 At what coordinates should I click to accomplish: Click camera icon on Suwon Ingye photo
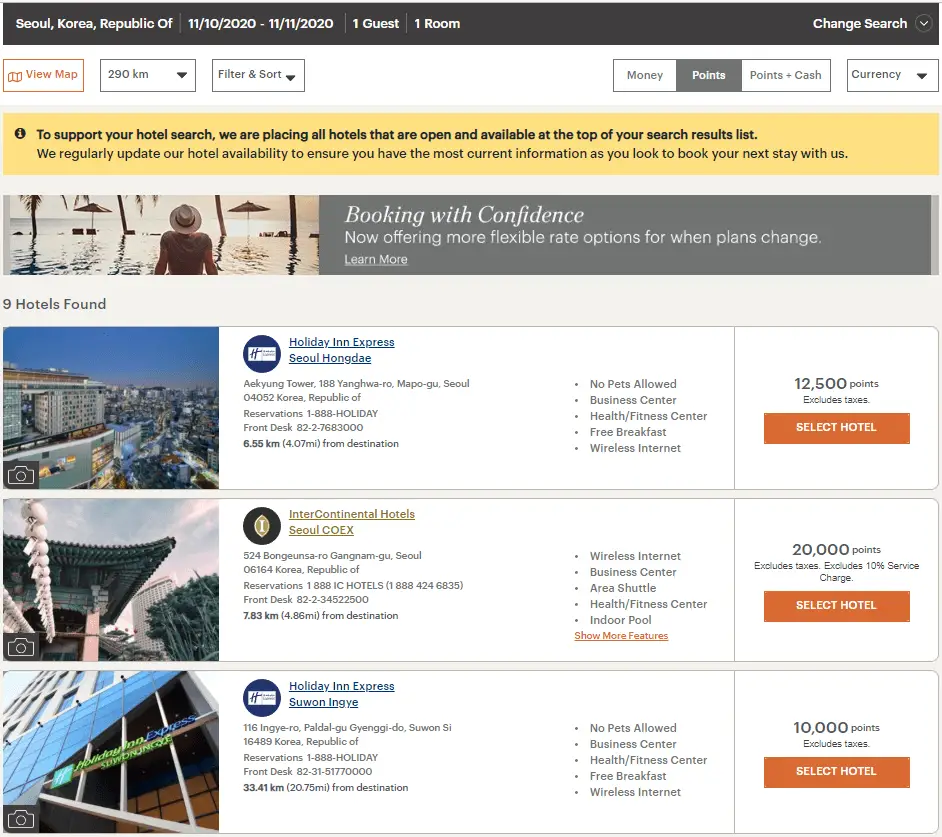coord(20,819)
